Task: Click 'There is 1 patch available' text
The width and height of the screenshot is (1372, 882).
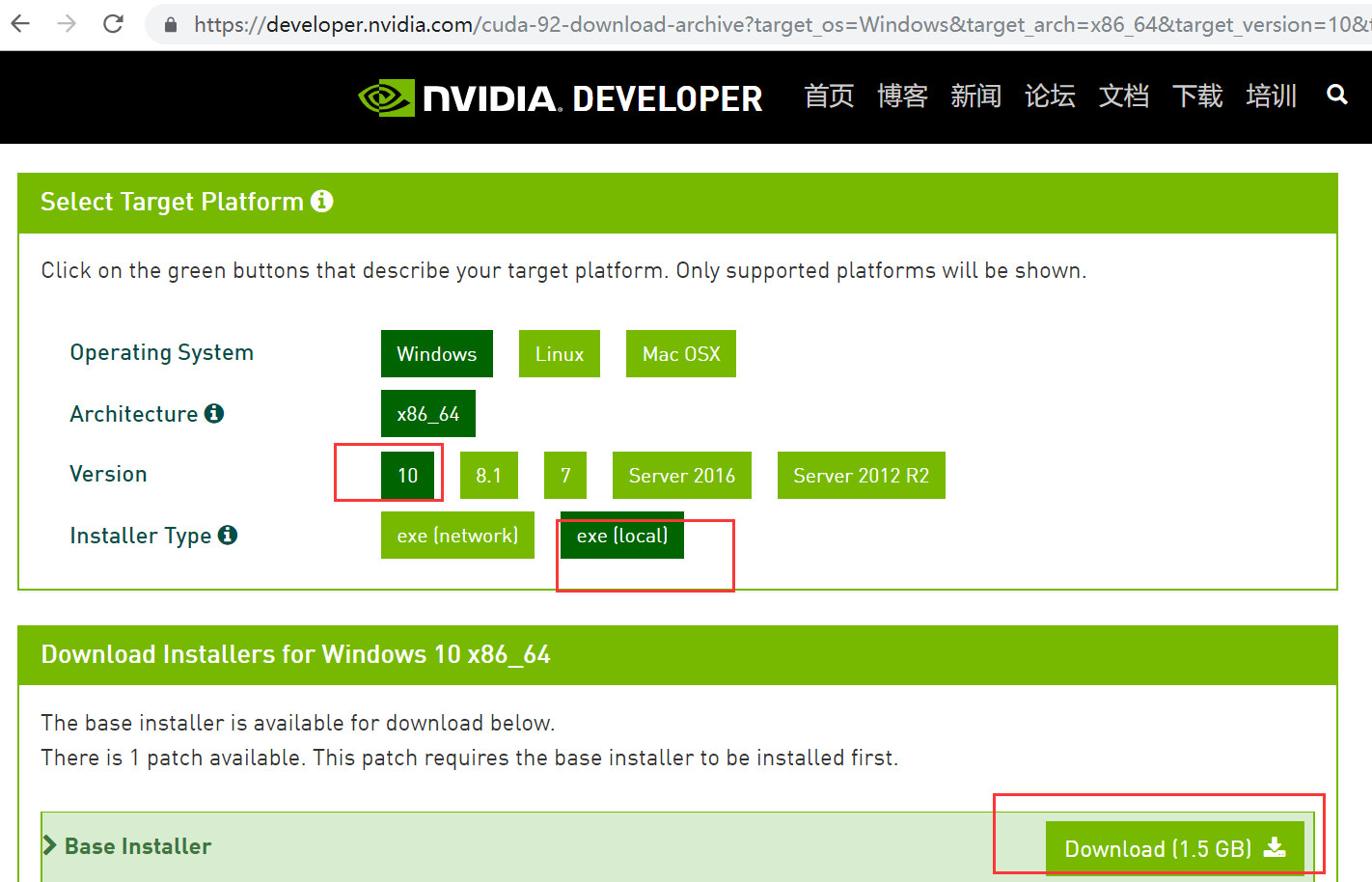Action: [x=171, y=758]
